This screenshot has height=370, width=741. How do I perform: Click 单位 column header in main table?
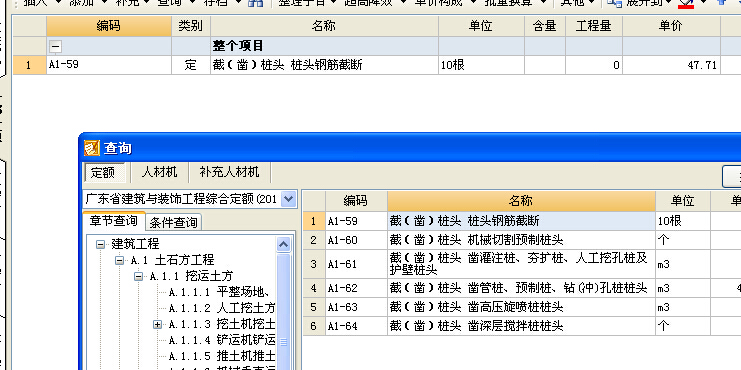coord(481,26)
